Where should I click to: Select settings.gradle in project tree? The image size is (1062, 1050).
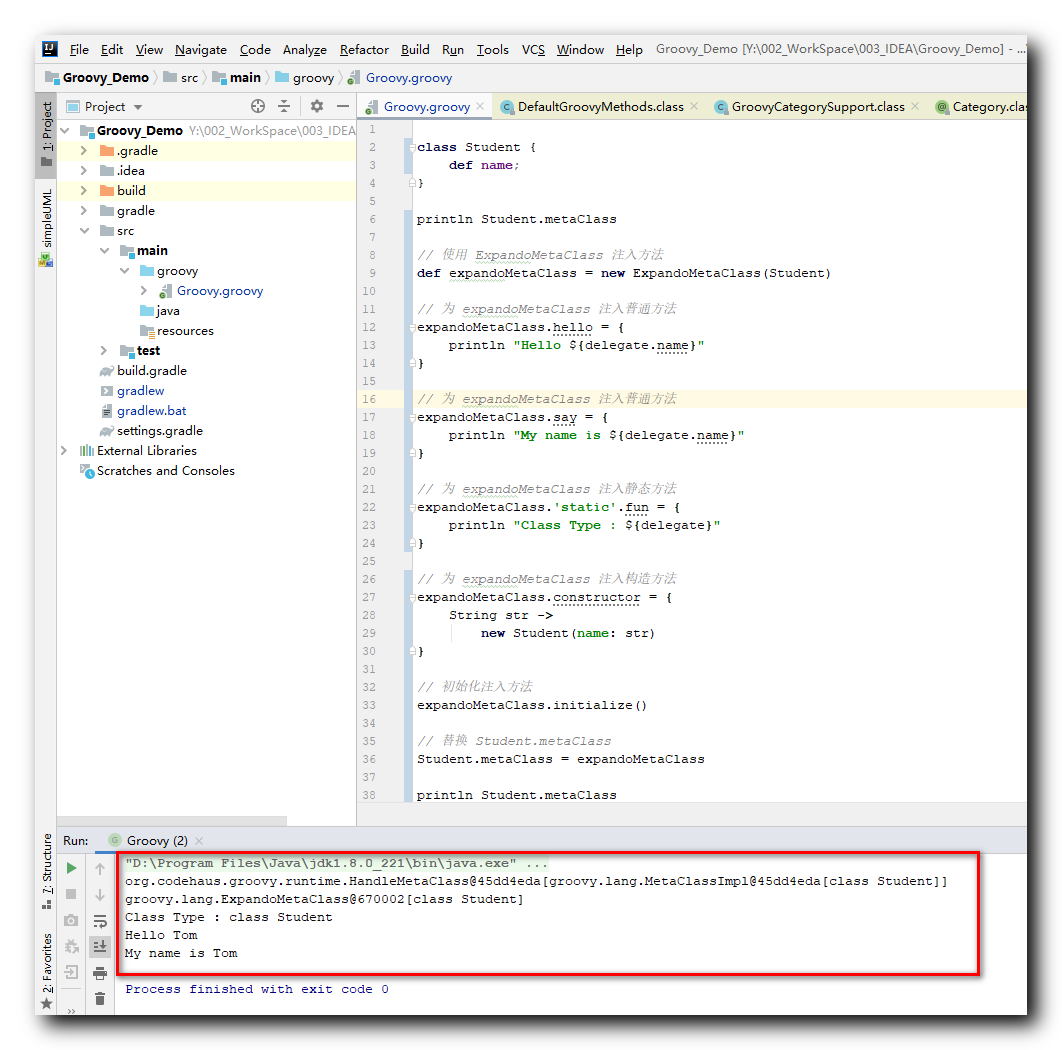pos(160,431)
